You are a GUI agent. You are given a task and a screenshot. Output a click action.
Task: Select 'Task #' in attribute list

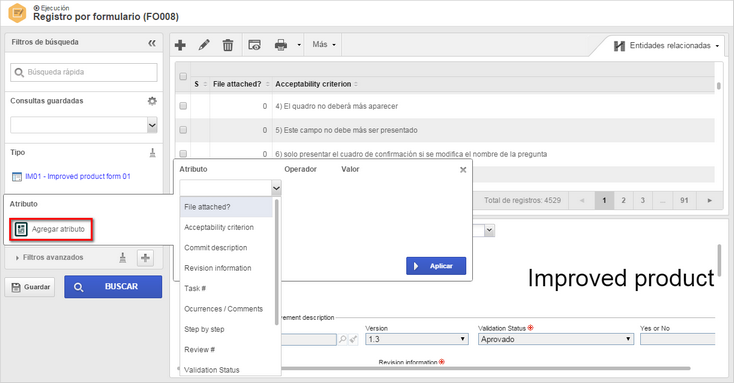coord(226,288)
